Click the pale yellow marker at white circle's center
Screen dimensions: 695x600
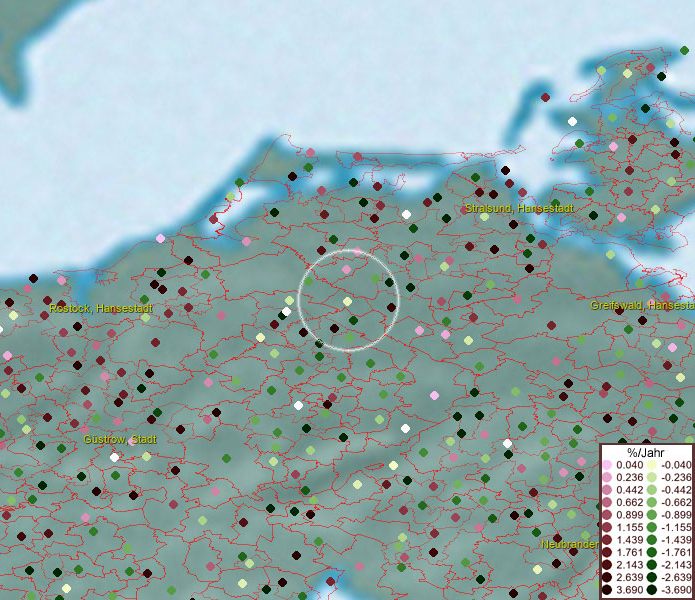[x=347, y=301]
